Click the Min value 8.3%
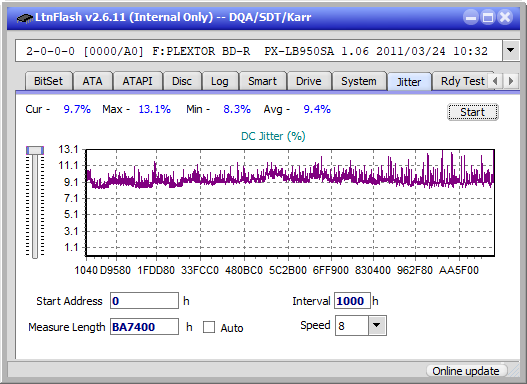The image size is (527, 384). (x=237, y=109)
